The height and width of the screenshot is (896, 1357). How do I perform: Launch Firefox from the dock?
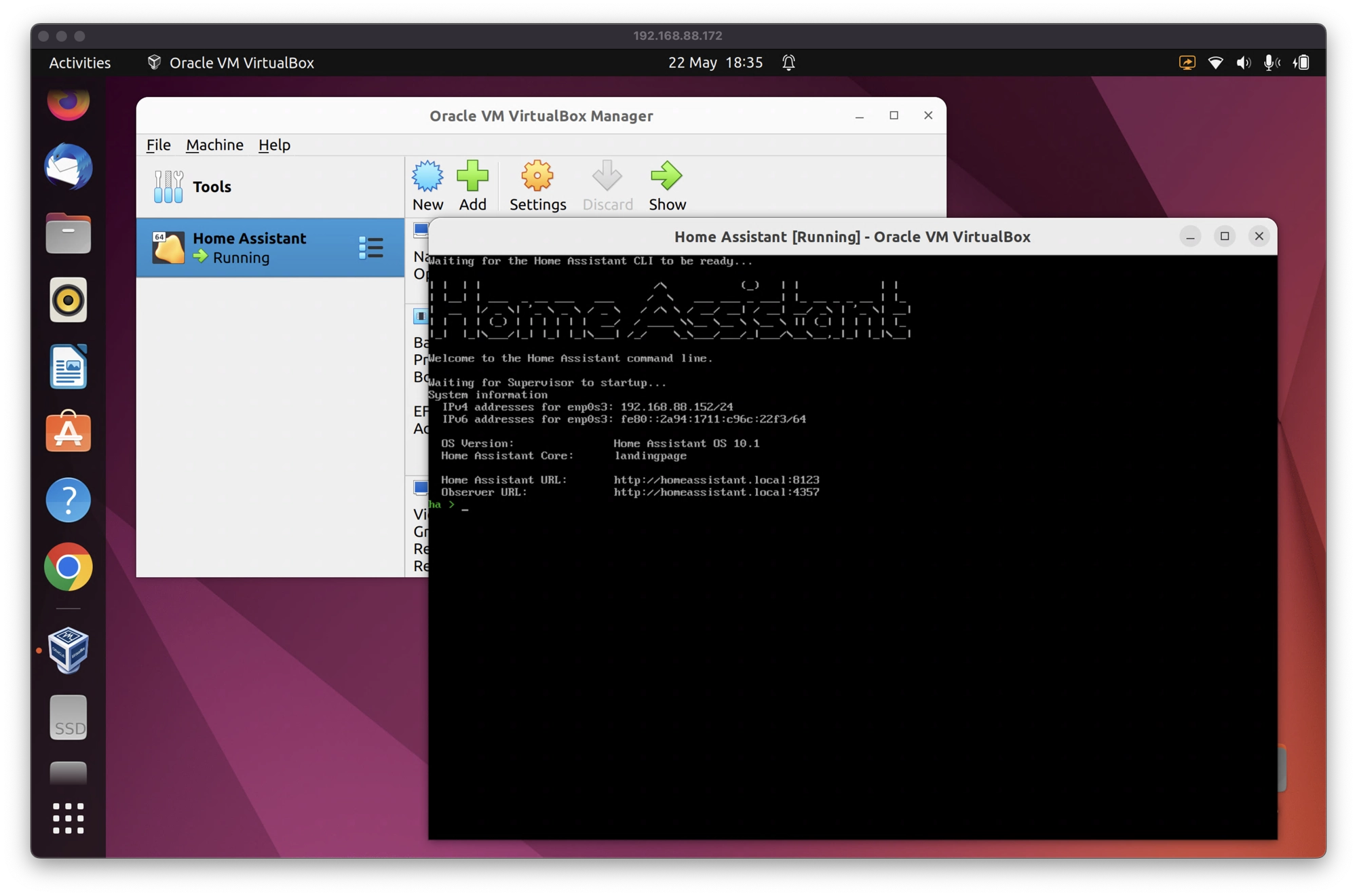point(68,102)
